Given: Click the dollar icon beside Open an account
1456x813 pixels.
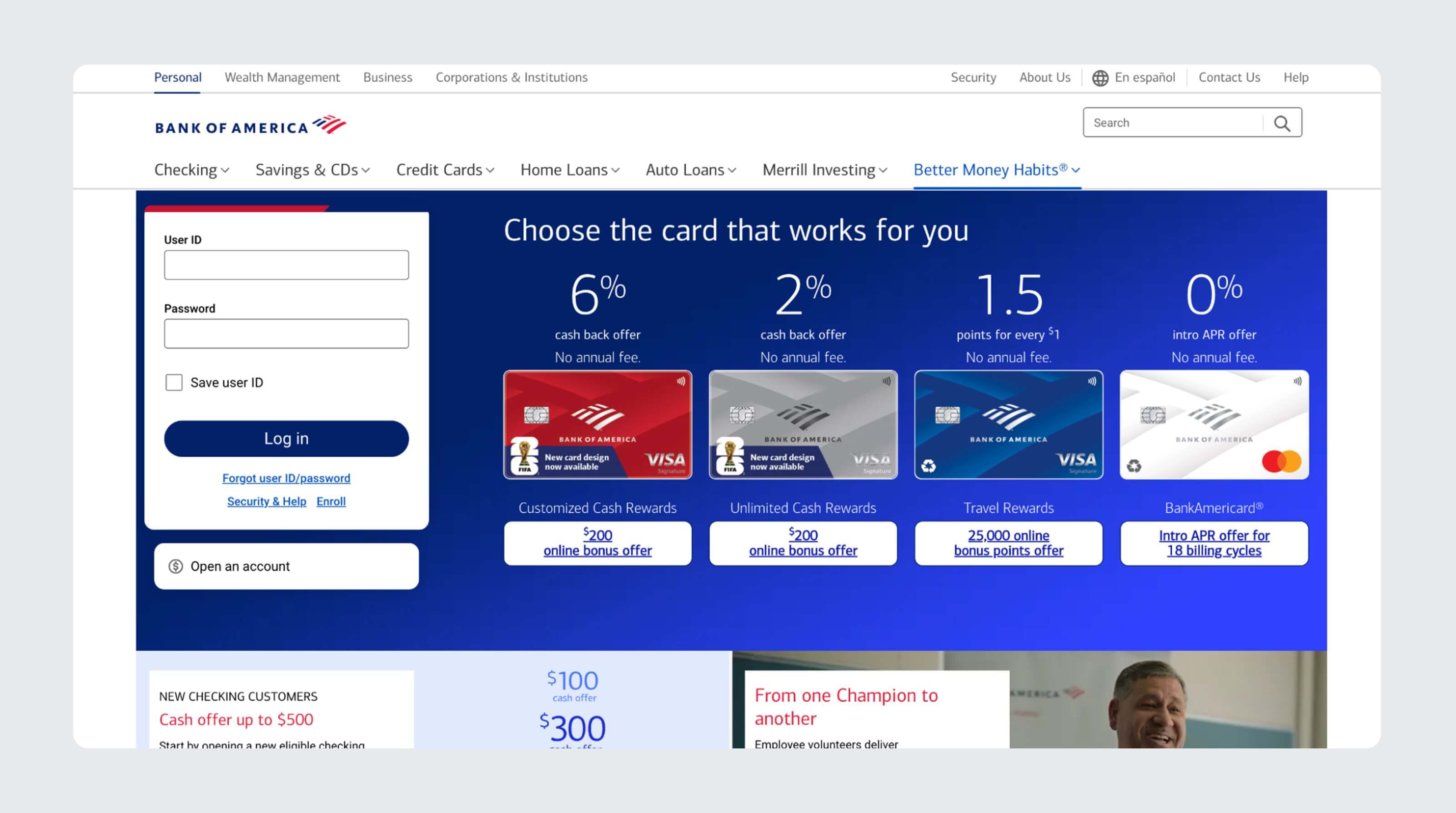Looking at the screenshot, I should click(176, 566).
